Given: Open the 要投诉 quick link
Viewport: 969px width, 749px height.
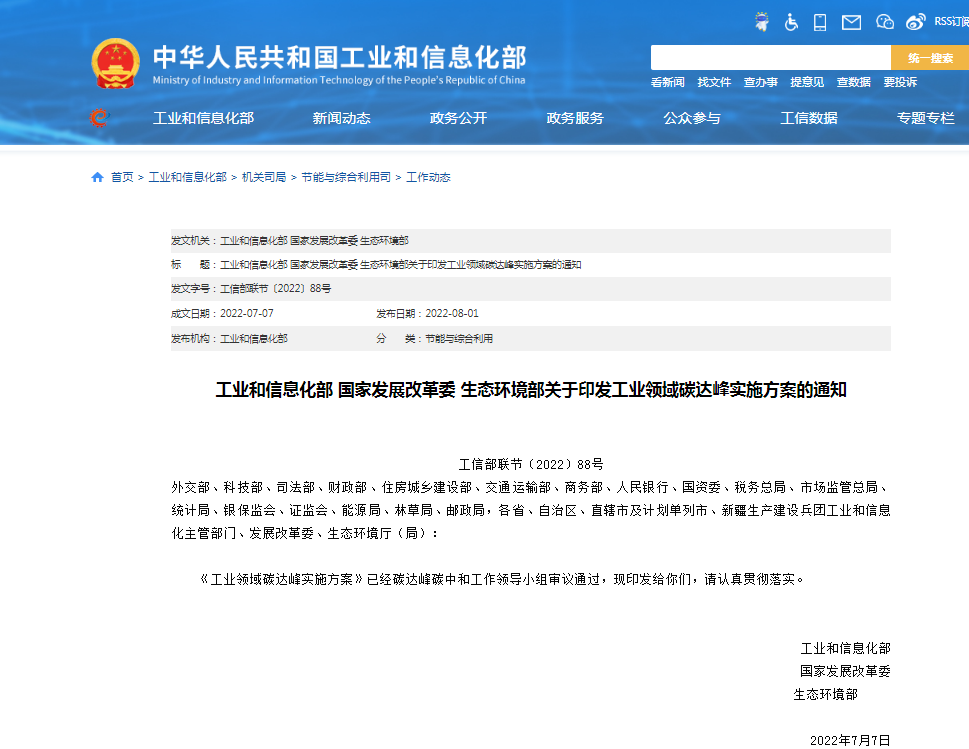Looking at the screenshot, I should click(900, 82).
